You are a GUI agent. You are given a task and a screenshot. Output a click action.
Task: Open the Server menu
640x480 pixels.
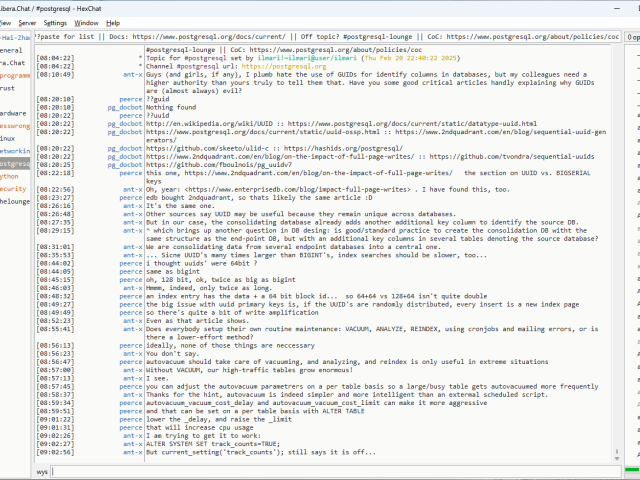26,22
